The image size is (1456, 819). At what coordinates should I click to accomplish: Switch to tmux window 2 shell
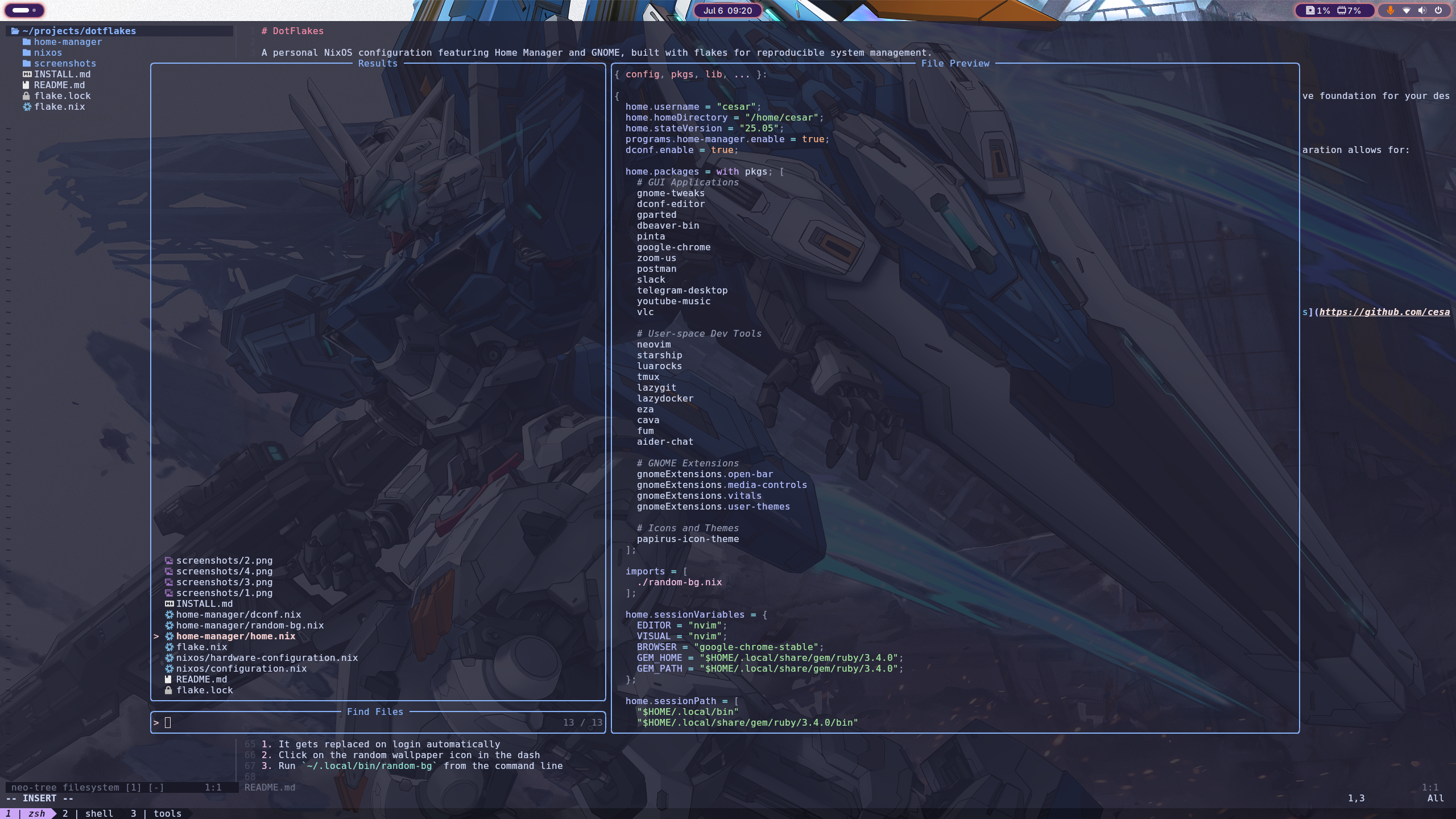tap(88, 813)
